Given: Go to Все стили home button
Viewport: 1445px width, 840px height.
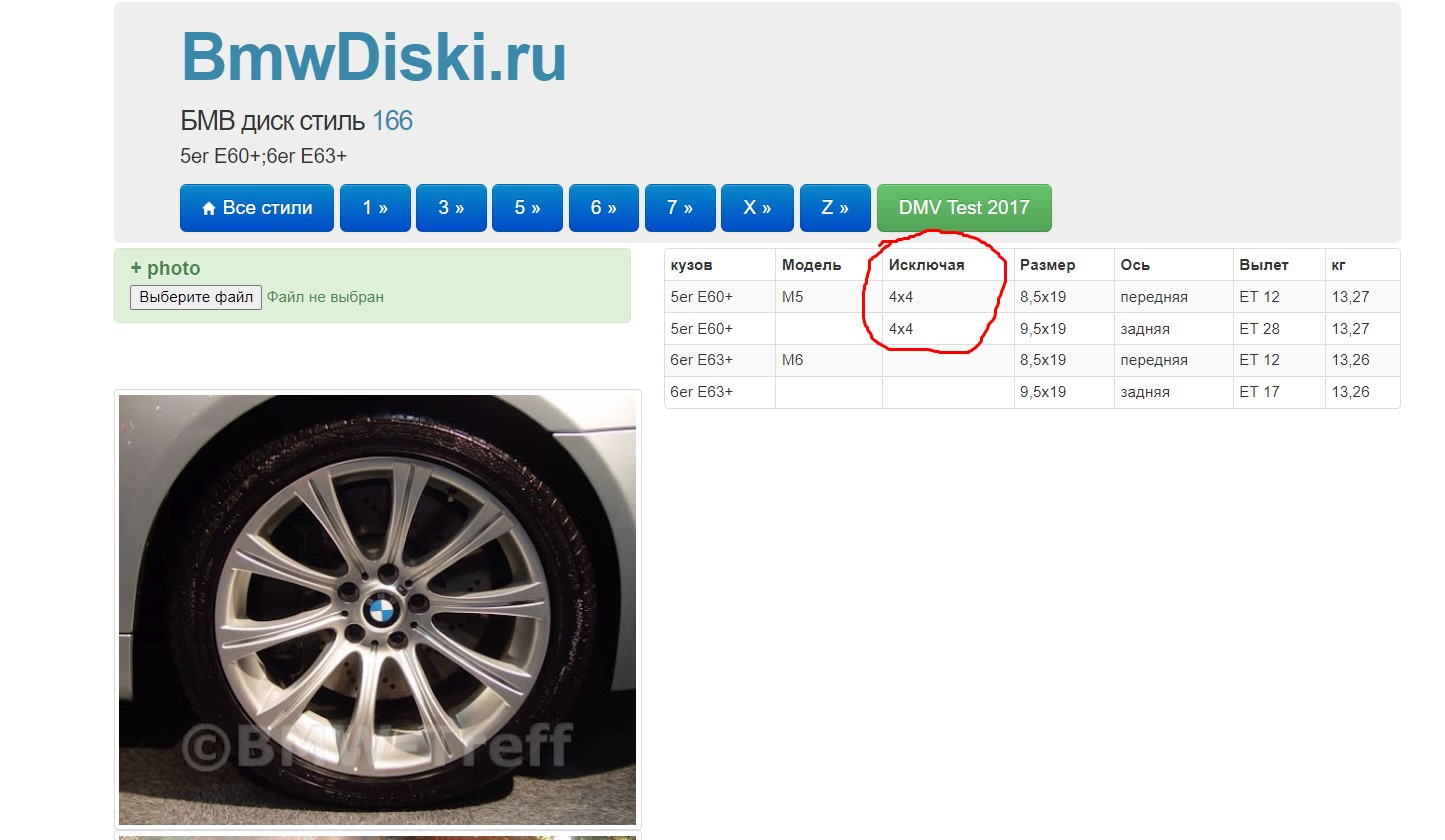Looking at the screenshot, I should coord(257,208).
